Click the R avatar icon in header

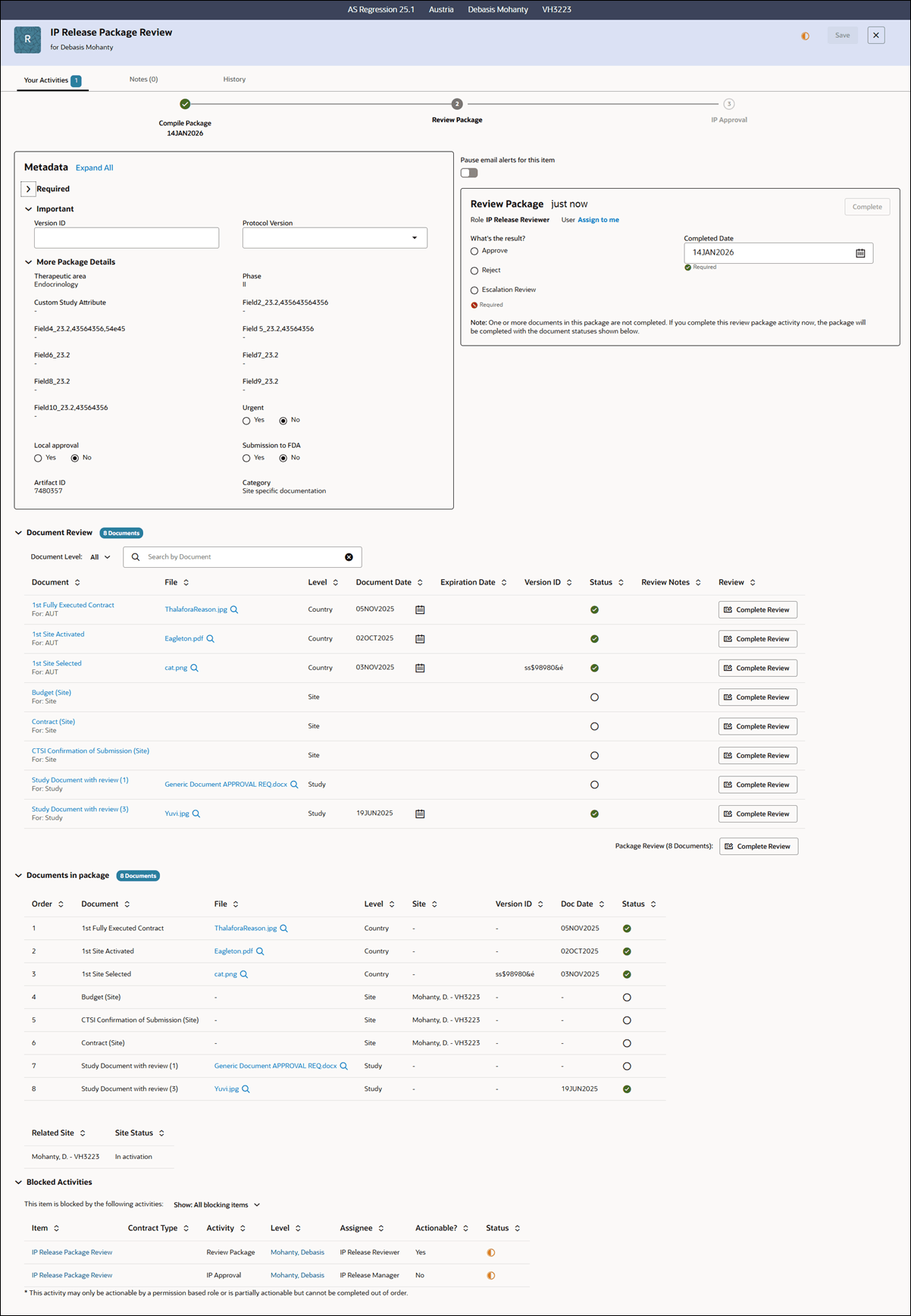coord(27,39)
